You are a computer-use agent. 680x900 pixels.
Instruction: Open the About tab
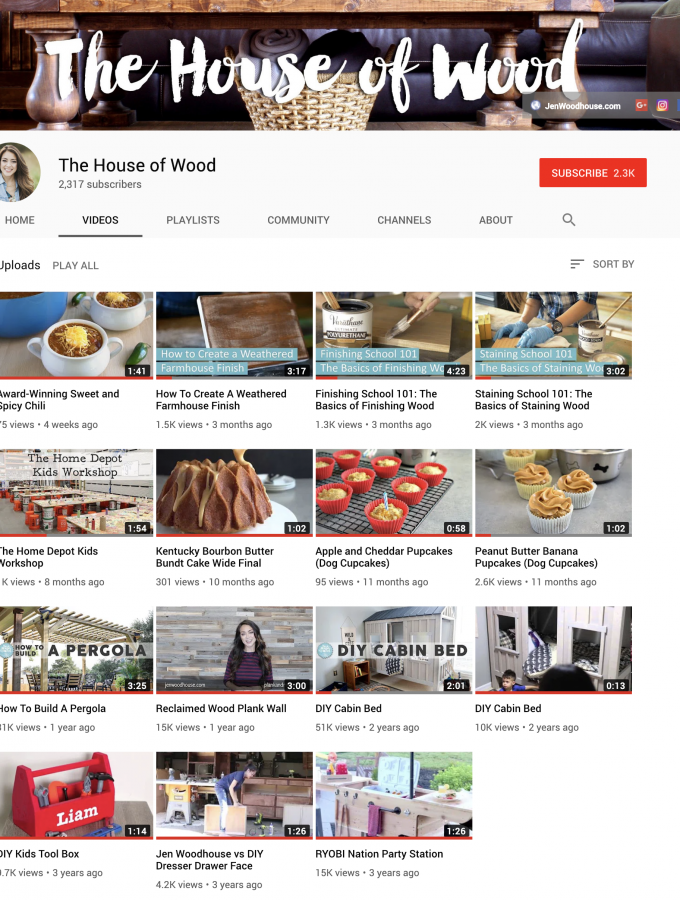496,220
